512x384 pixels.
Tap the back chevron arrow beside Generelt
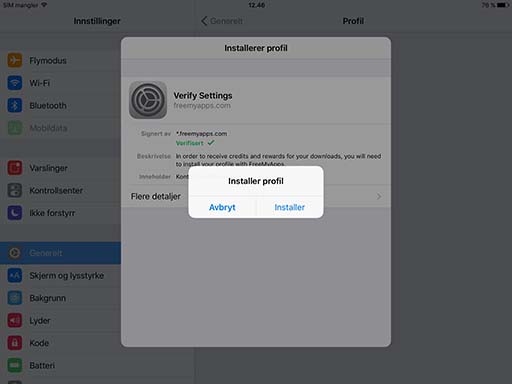point(204,21)
